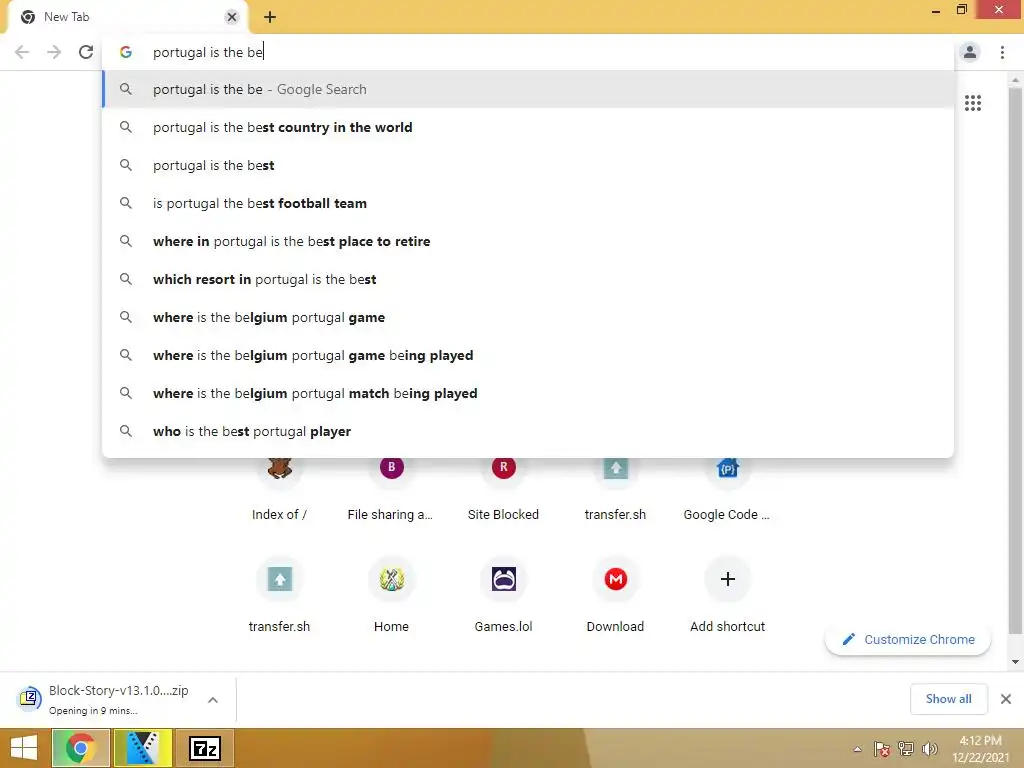
Task: Open the Home shortcut
Action: (x=391, y=594)
